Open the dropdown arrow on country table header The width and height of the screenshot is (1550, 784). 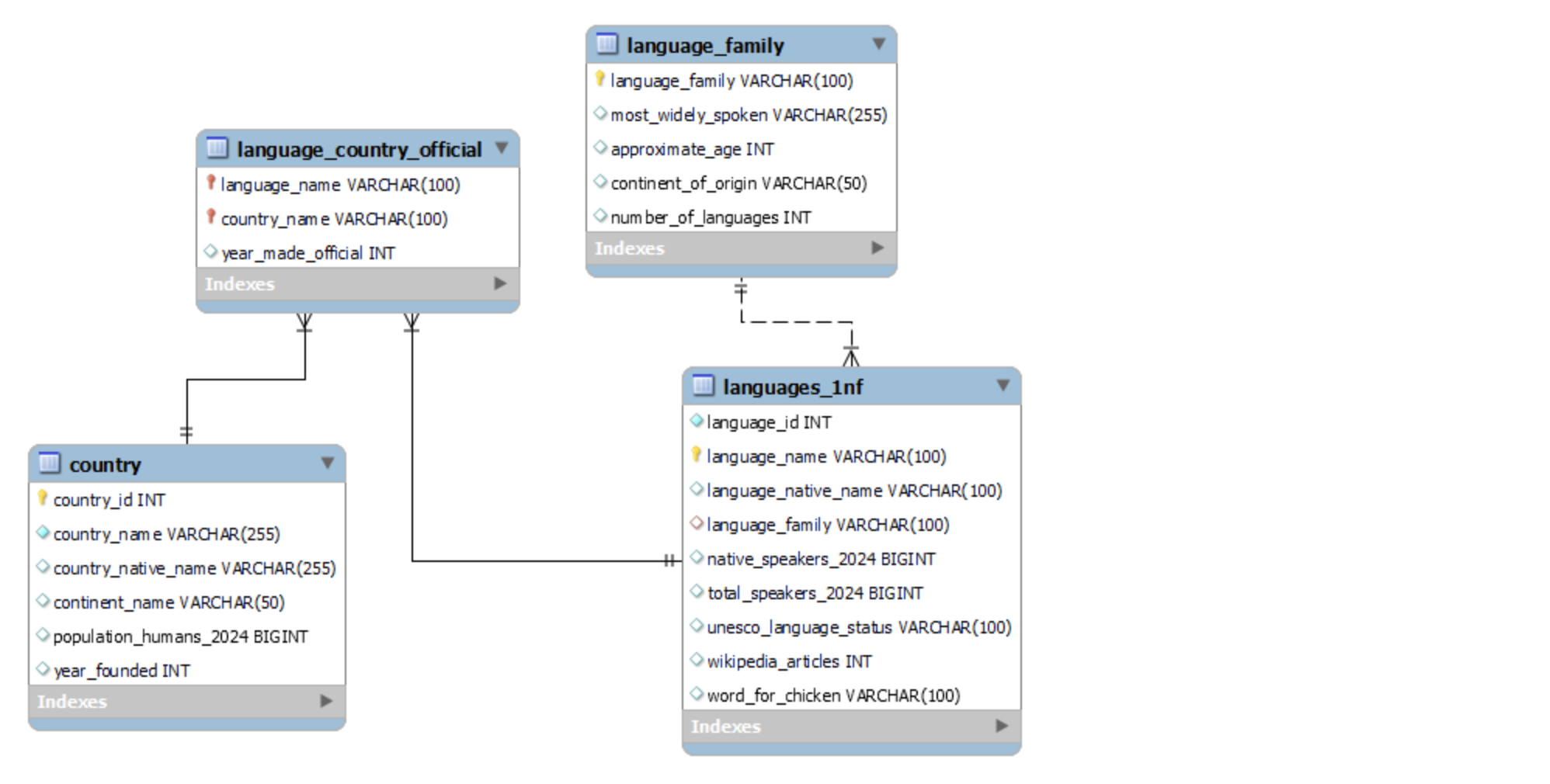[x=327, y=463]
